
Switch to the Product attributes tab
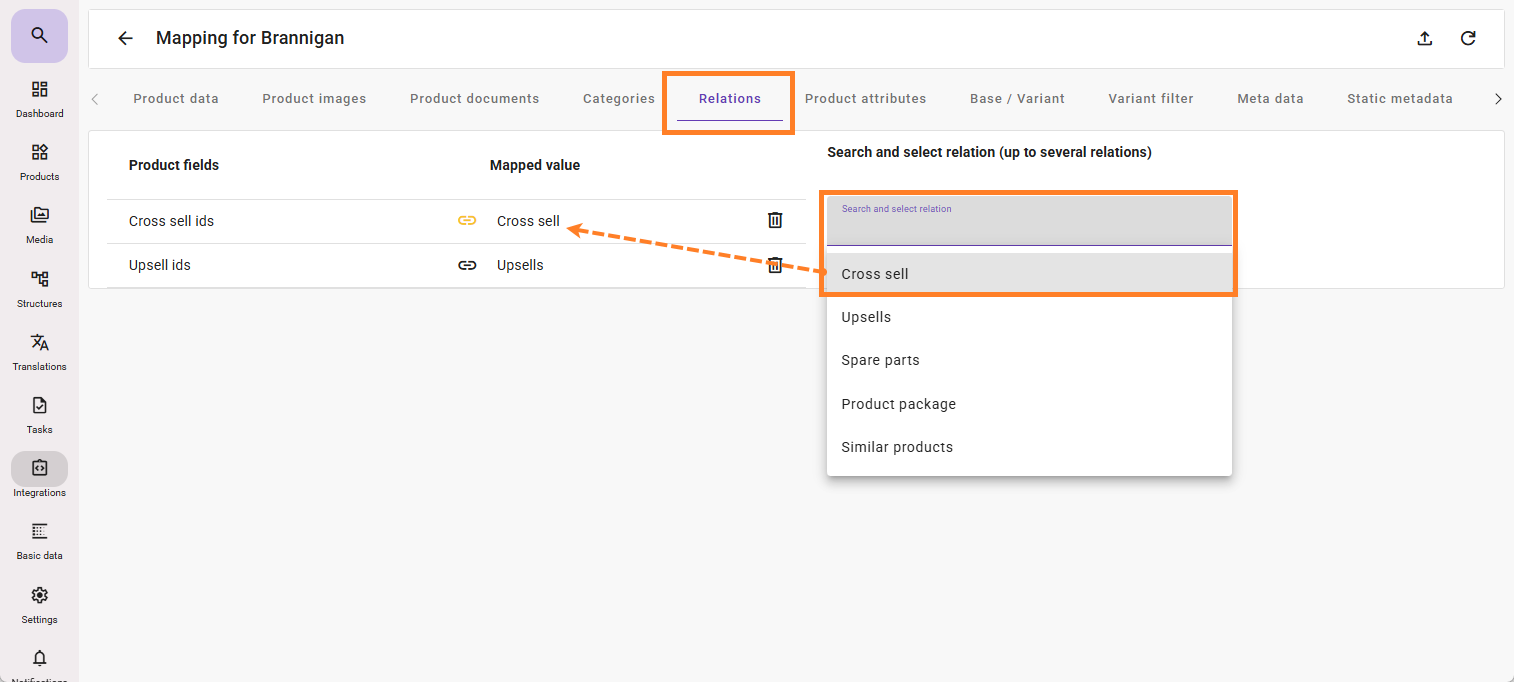click(x=865, y=99)
